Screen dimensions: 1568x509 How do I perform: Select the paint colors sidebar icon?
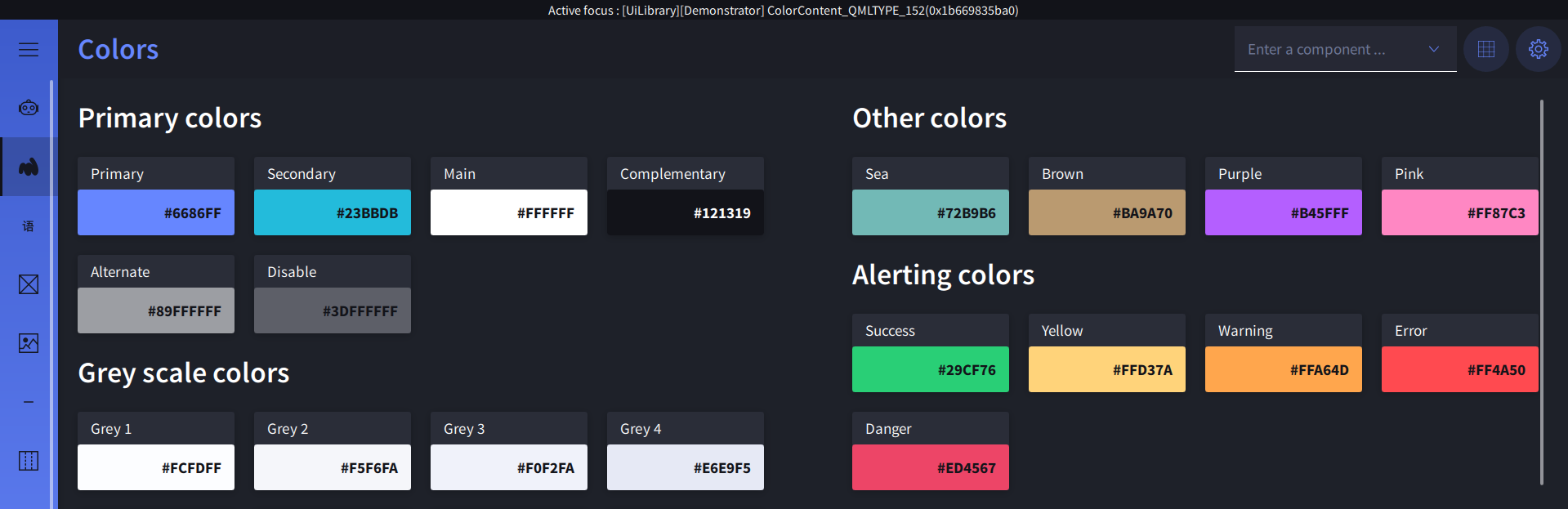click(x=29, y=167)
